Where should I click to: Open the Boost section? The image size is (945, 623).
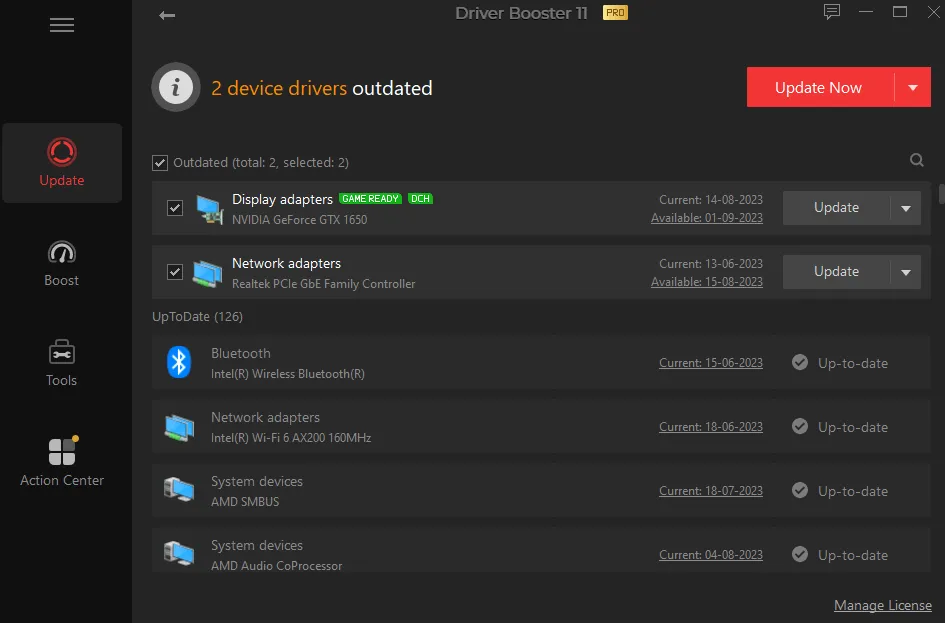click(x=61, y=263)
